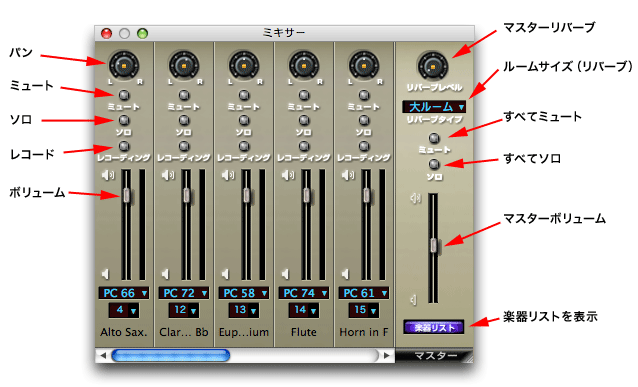The width and height of the screenshot is (638, 387).
Task: Click the master reverb level knob
Action: (433, 66)
